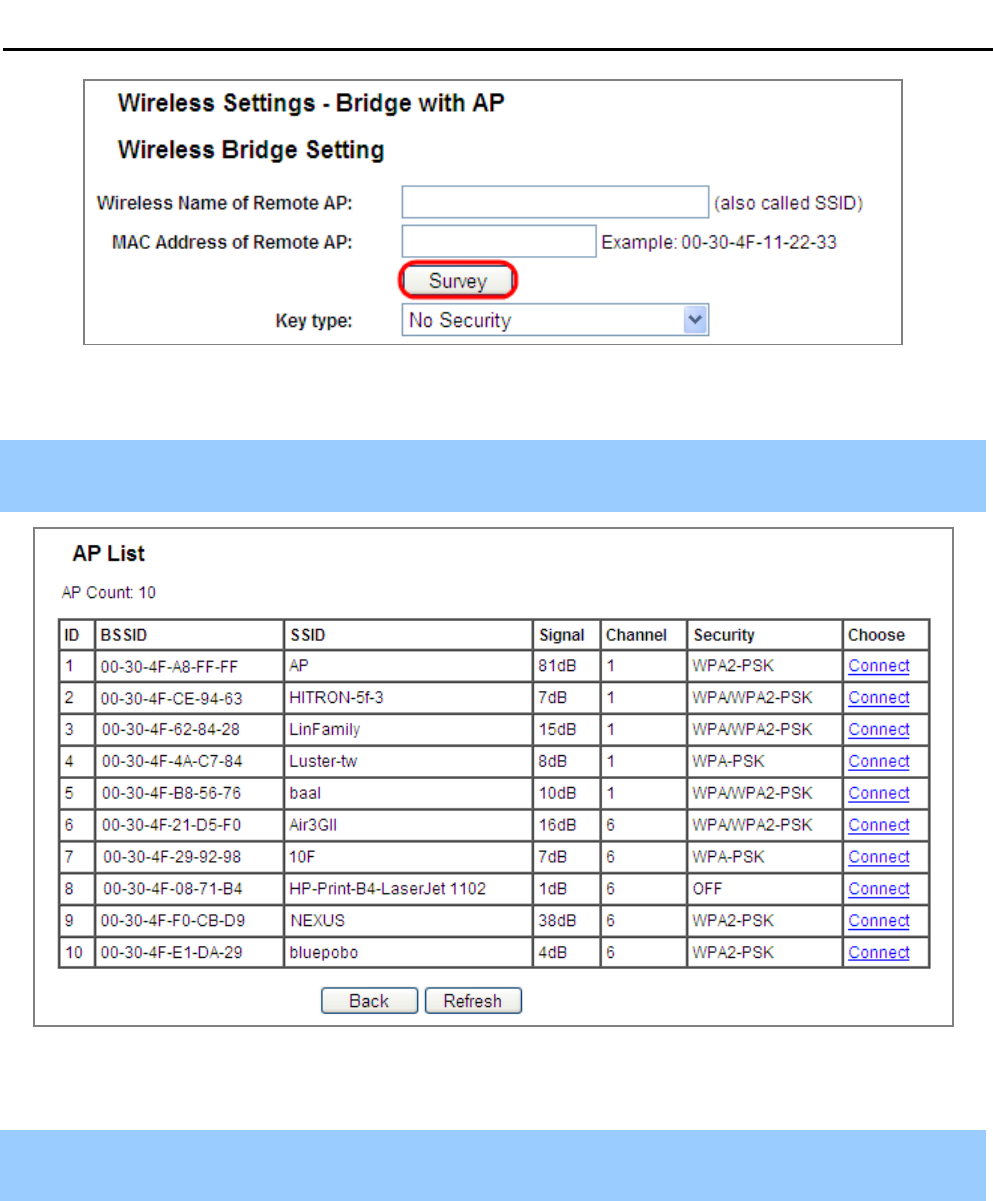Click the SSID cell reading LinFamily
This screenshot has height=1201, width=993.
[x=408, y=730]
